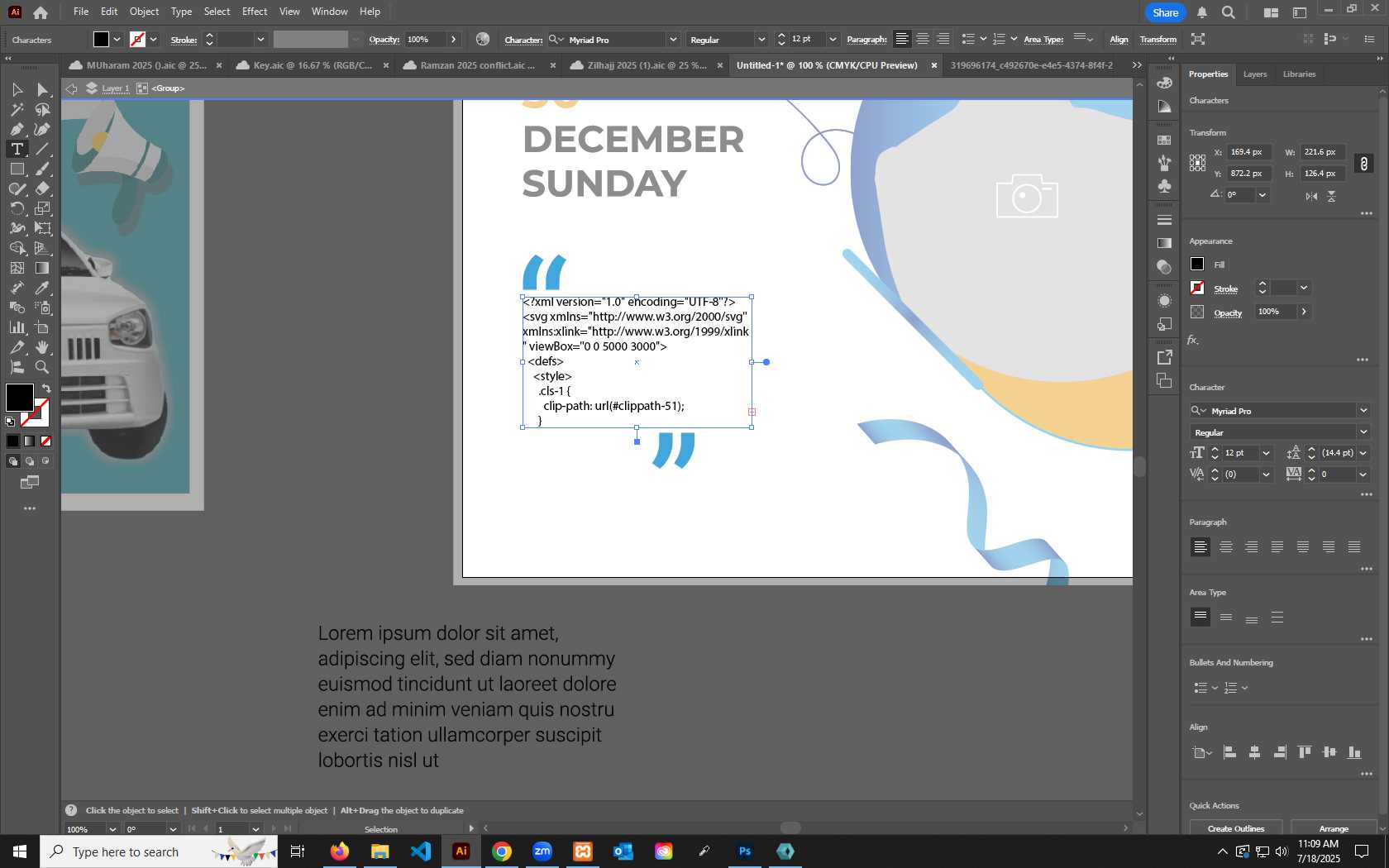Select the Lasso tool
Viewport: 1389px width, 868px height.
pyautogui.click(x=43, y=109)
